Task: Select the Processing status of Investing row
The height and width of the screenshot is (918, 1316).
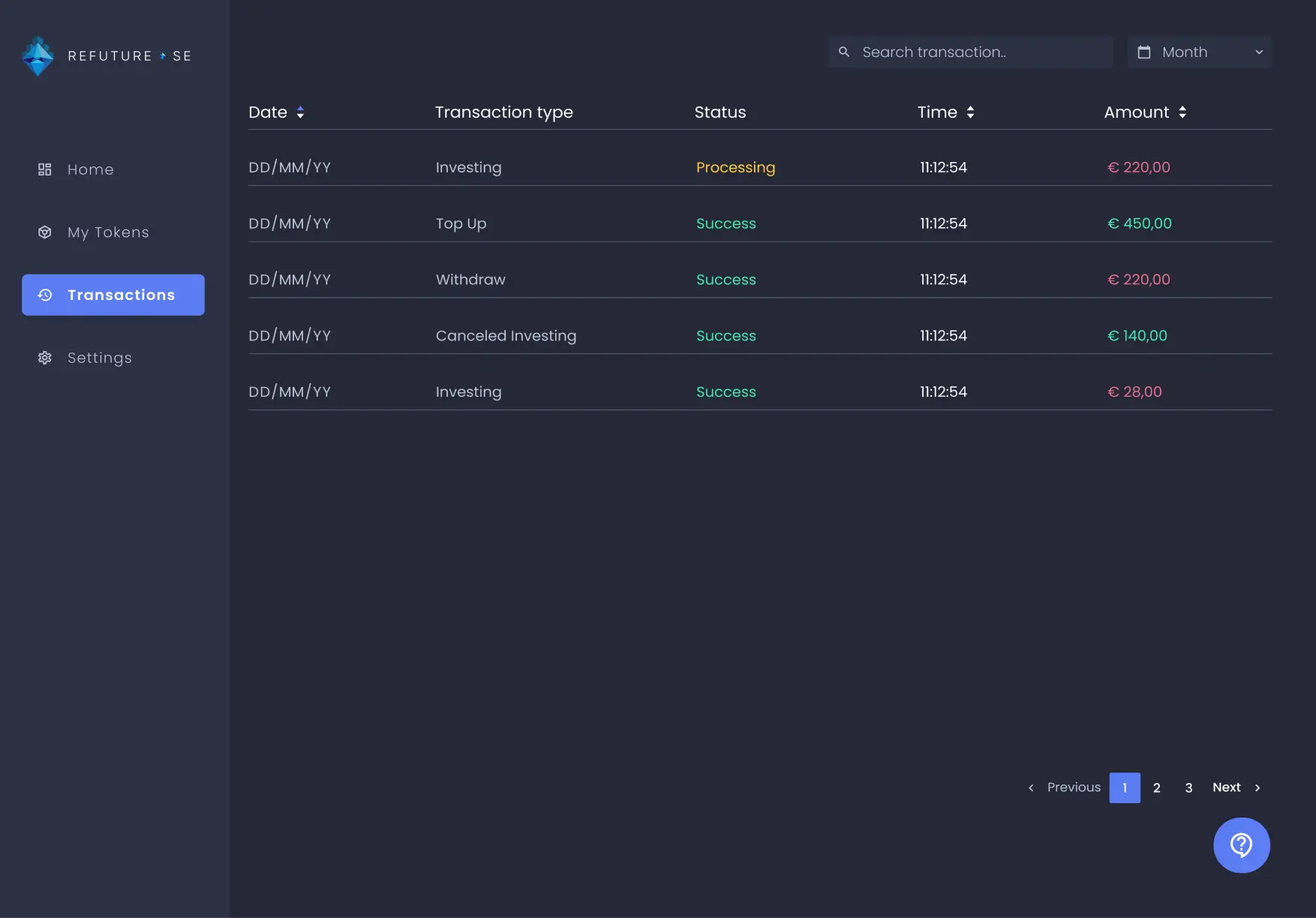Action: pyautogui.click(x=735, y=167)
